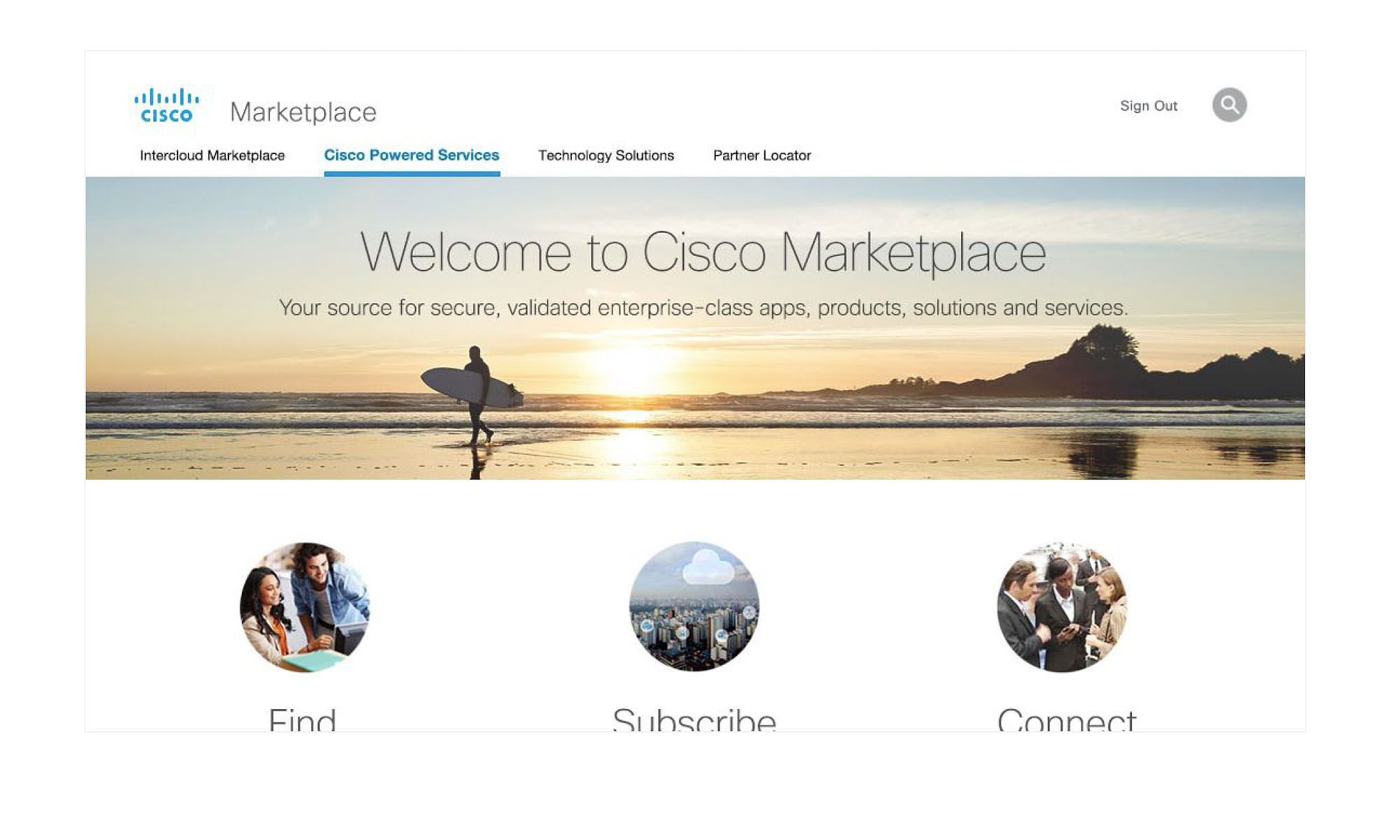Viewport: 1400px width, 840px height.
Task: Click the Subscribe heading
Action: point(694,720)
